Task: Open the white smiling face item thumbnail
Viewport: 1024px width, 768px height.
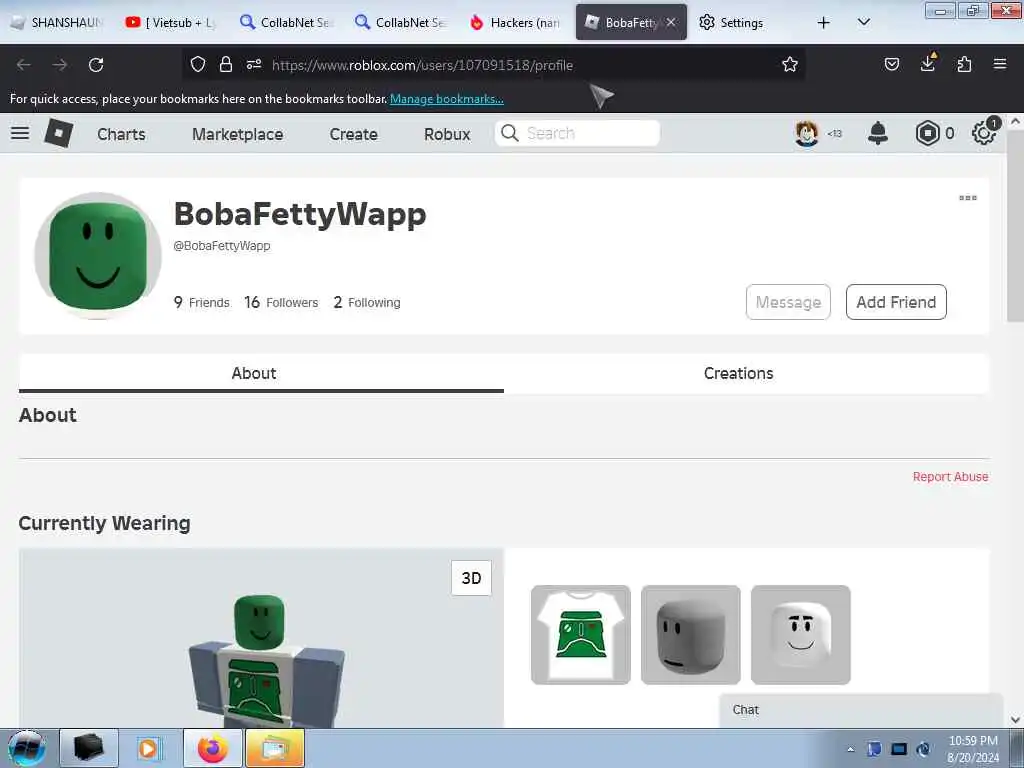Action: (x=801, y=635)
